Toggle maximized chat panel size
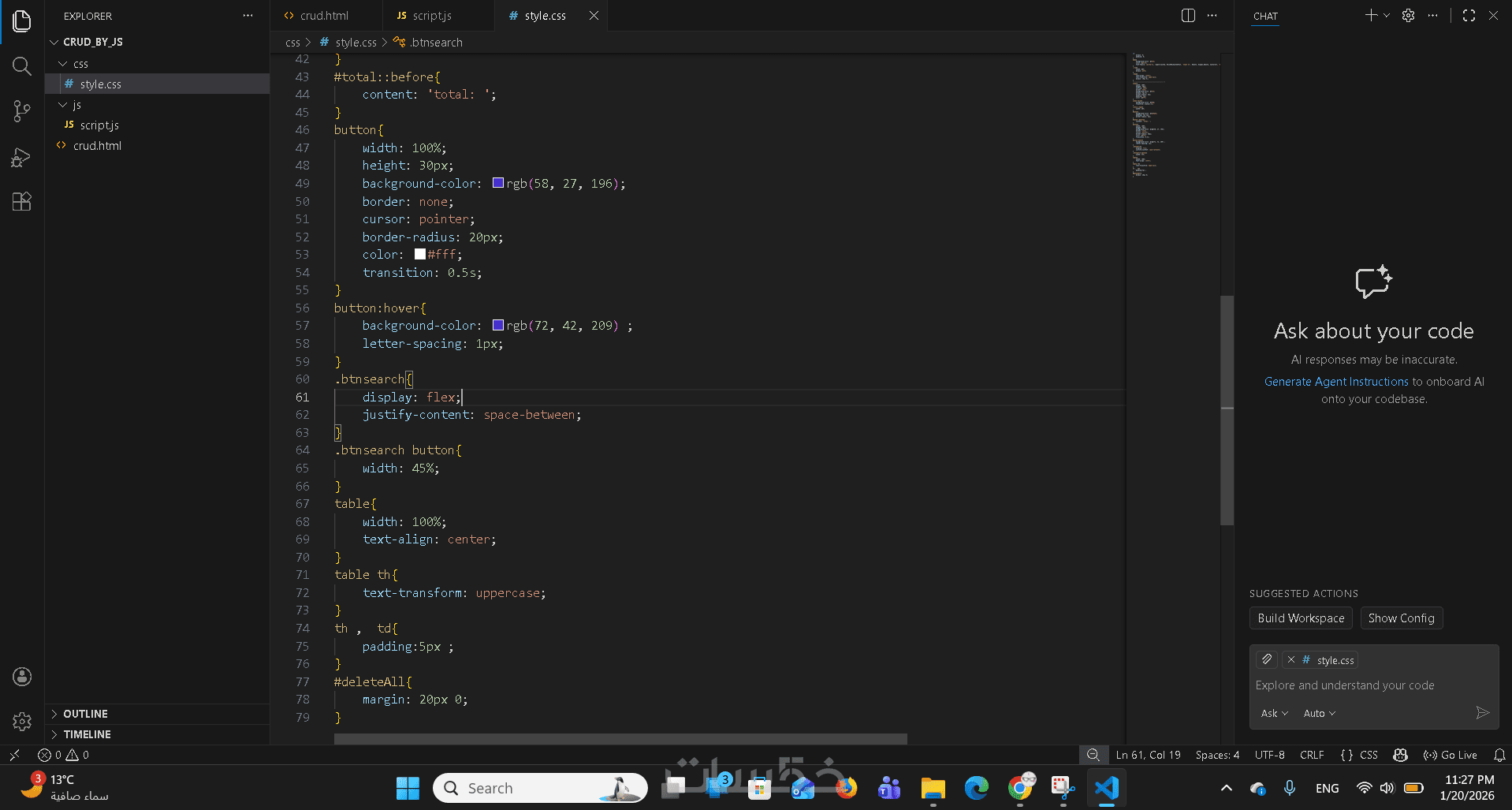 [1469, 16]
